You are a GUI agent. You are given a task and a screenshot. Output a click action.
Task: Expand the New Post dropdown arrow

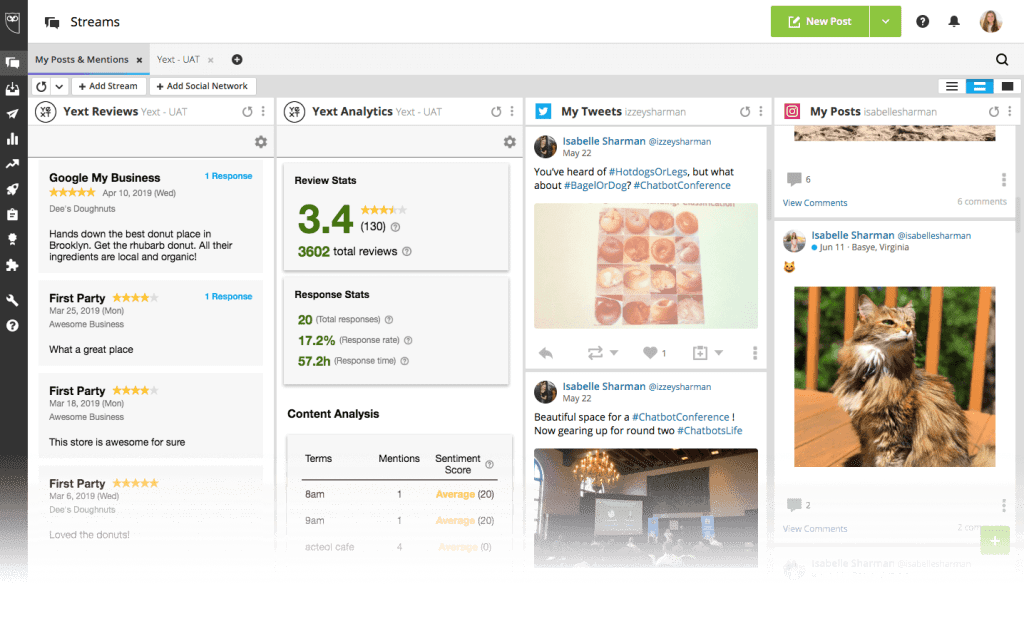[x=885, y=21]
